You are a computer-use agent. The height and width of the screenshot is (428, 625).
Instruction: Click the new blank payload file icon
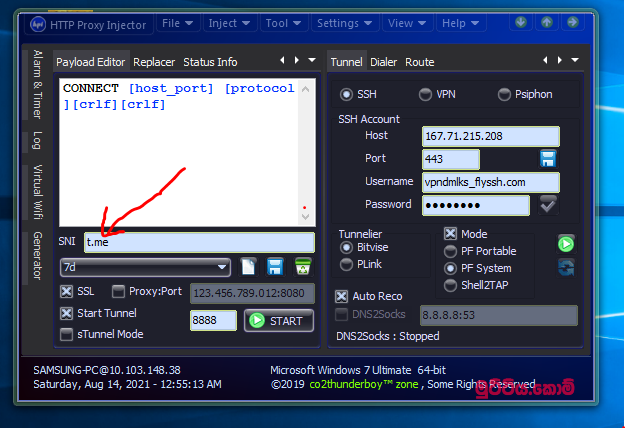pyautogui.click(x=248, y=267)
